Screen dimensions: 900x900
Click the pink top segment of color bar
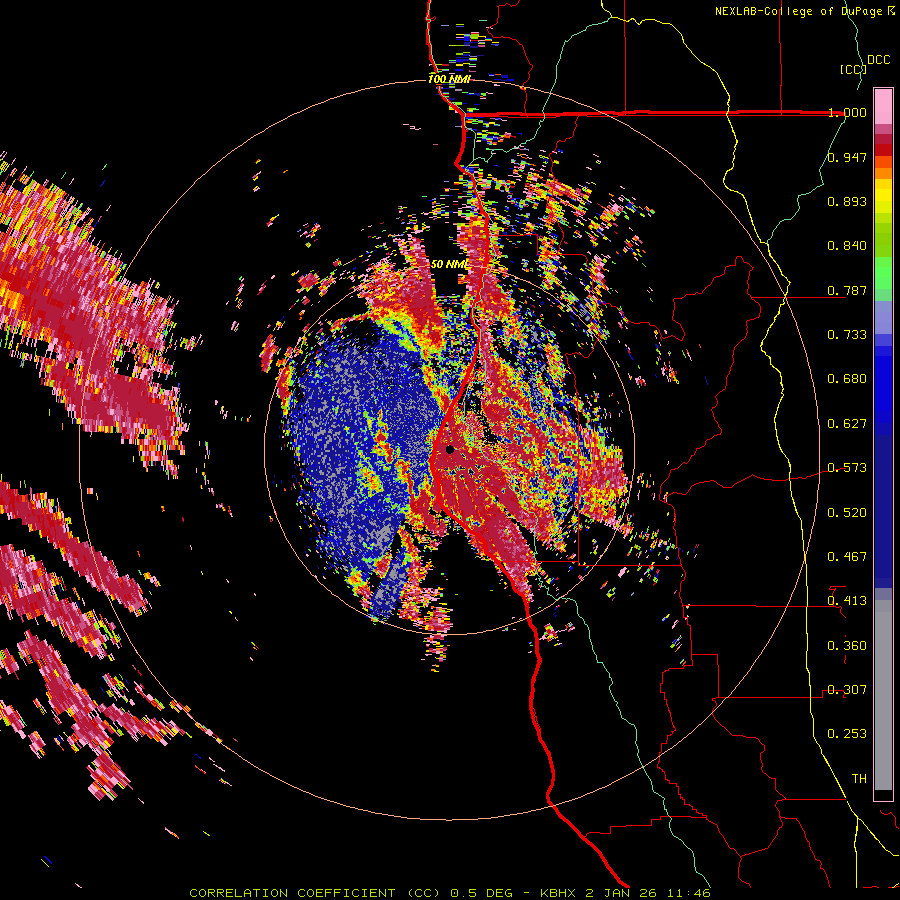[x=883, y=106]
